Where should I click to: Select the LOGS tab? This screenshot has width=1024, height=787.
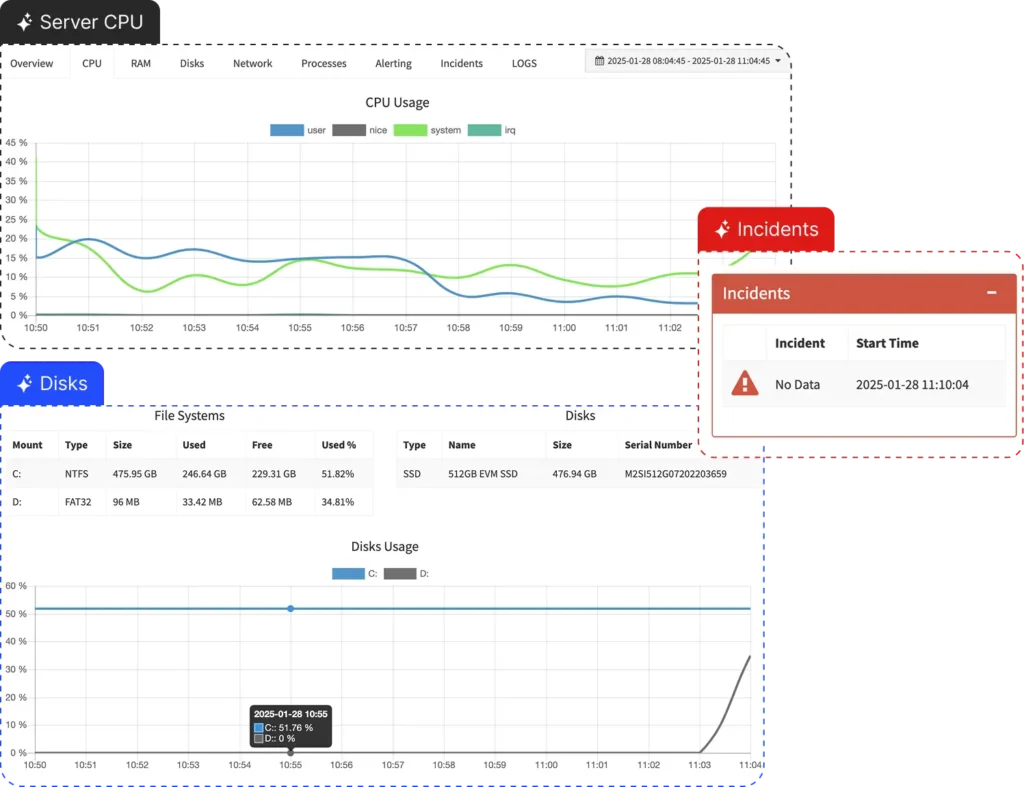524,63
